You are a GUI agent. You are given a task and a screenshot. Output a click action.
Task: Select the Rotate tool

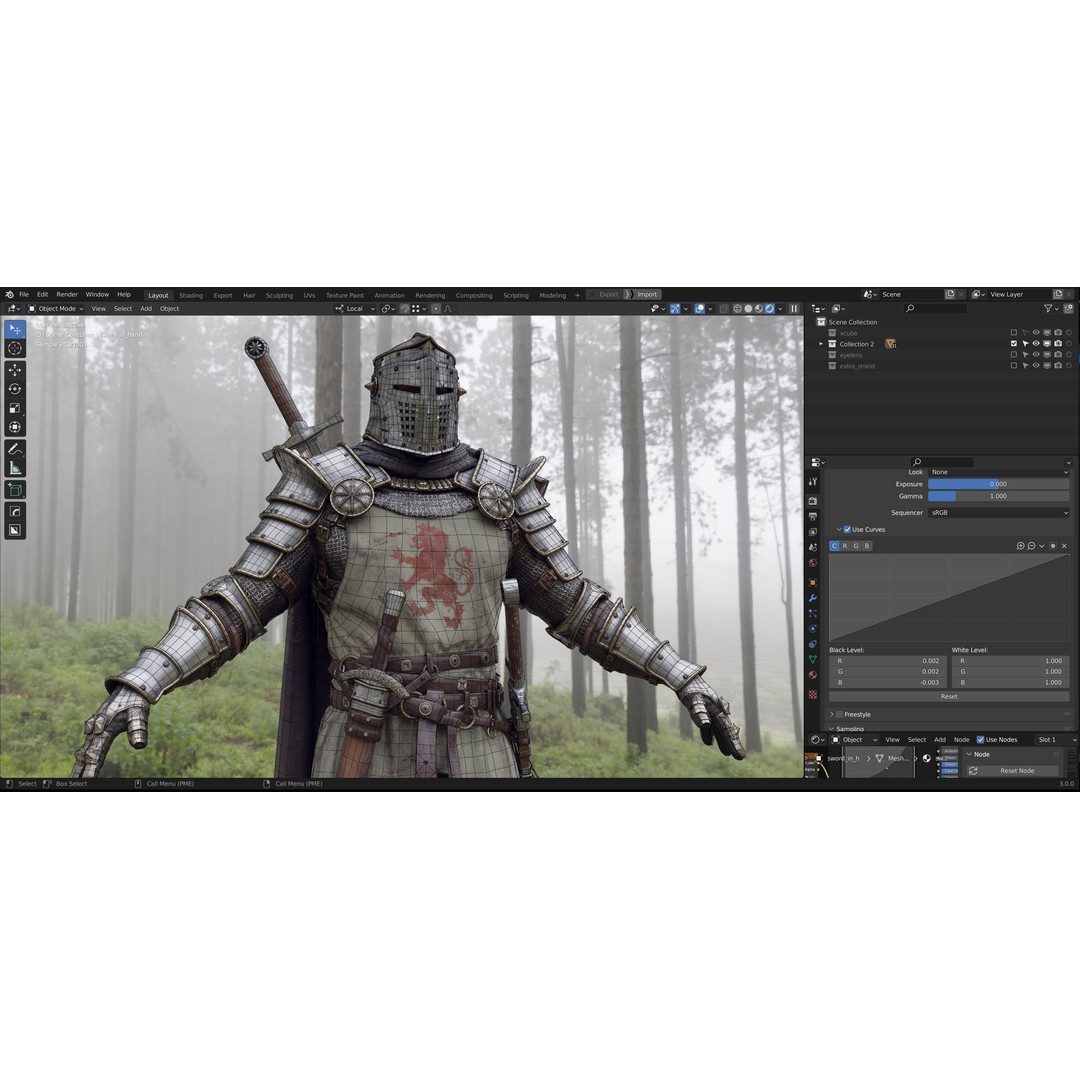coord(14,389)
